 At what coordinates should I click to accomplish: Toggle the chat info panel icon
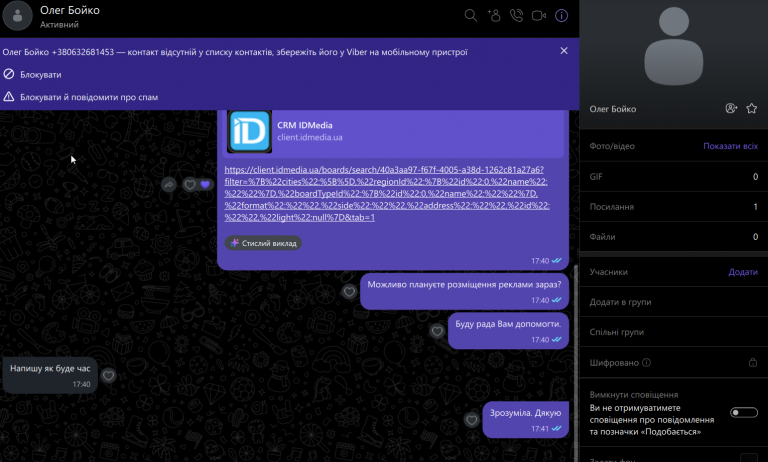pyautogui.click(x=561, y=16)
